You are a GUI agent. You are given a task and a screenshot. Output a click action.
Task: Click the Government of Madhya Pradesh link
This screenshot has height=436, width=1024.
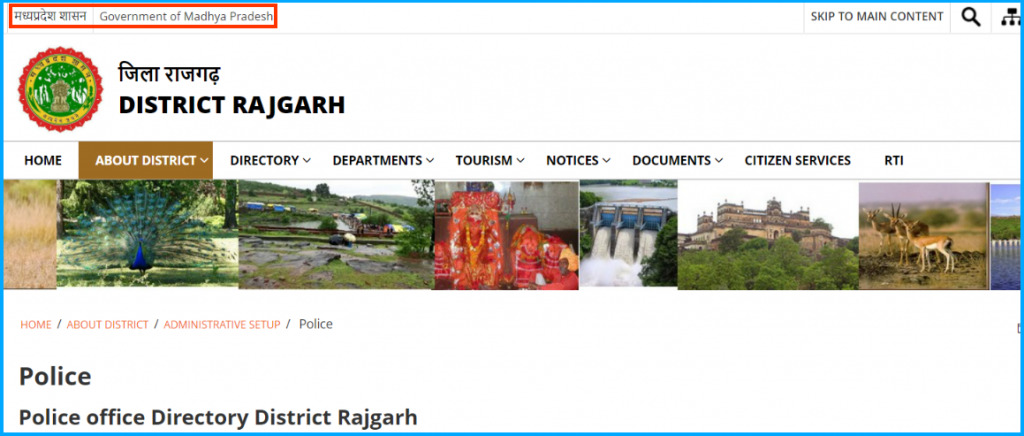click(186, 17)
